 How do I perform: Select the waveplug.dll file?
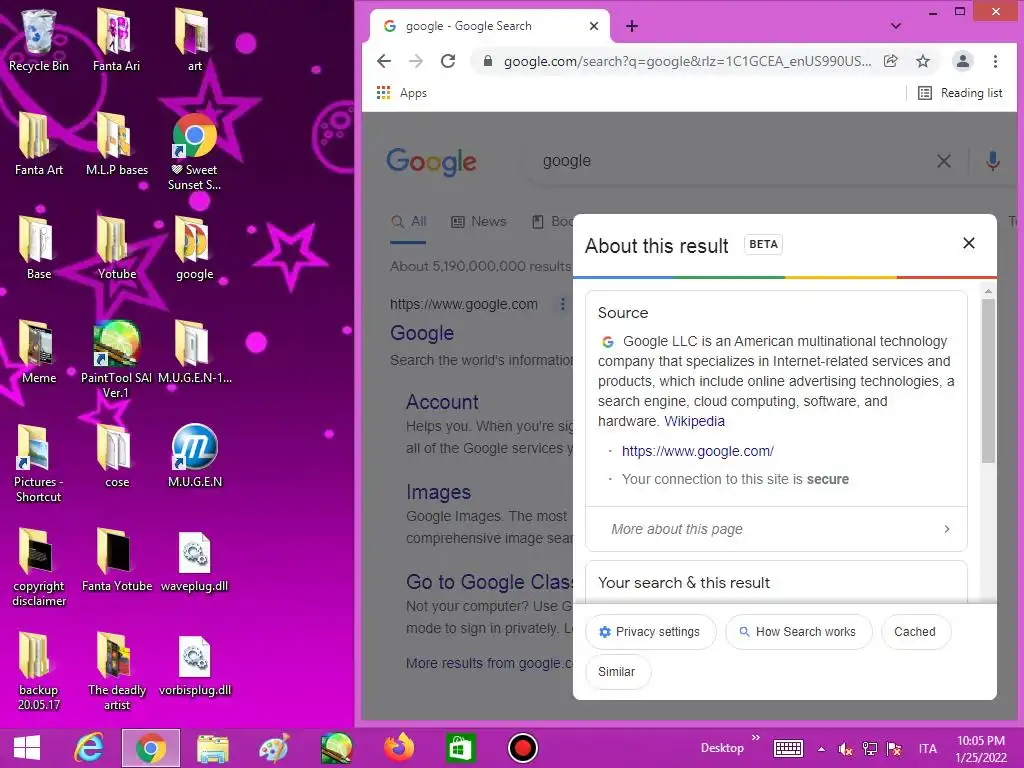(194, 560)
